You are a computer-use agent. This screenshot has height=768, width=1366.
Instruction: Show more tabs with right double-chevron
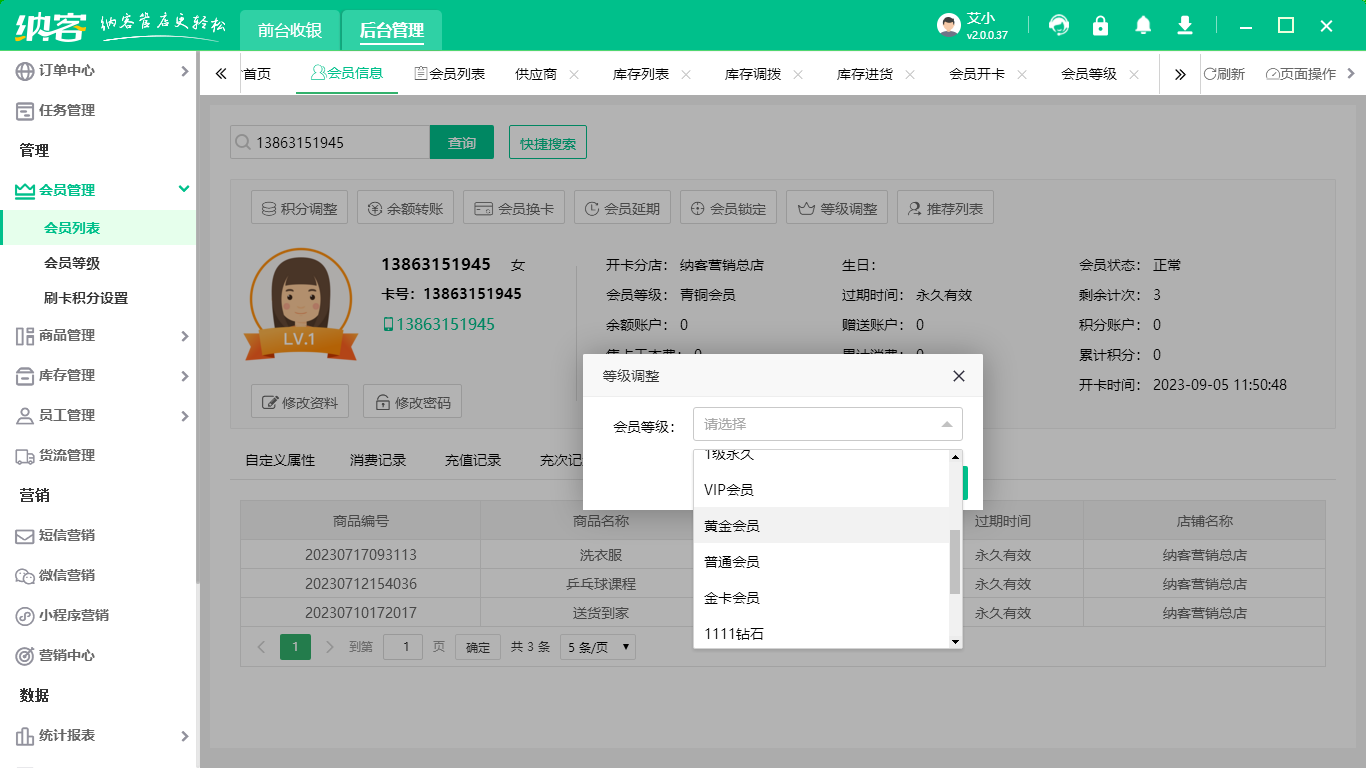[1180, 74]
